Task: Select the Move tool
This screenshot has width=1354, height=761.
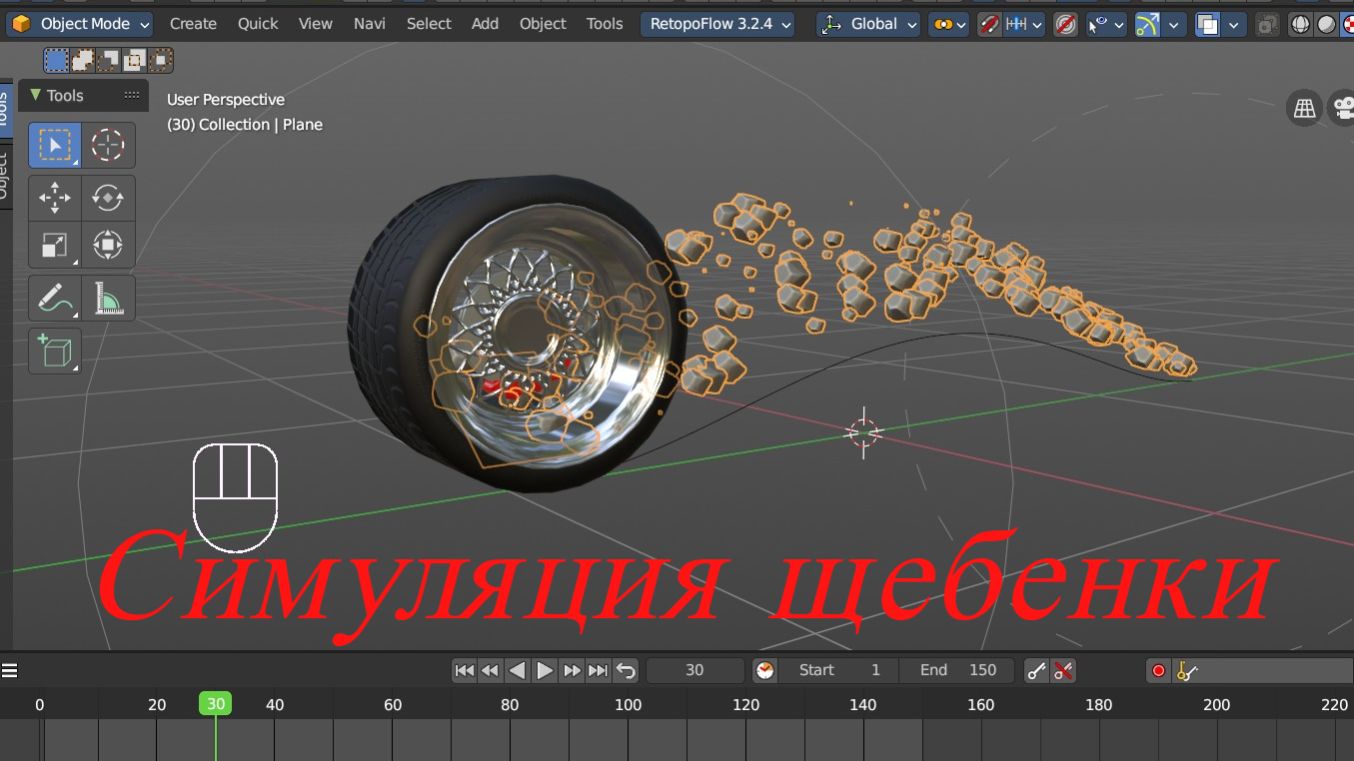Action: 54,198
